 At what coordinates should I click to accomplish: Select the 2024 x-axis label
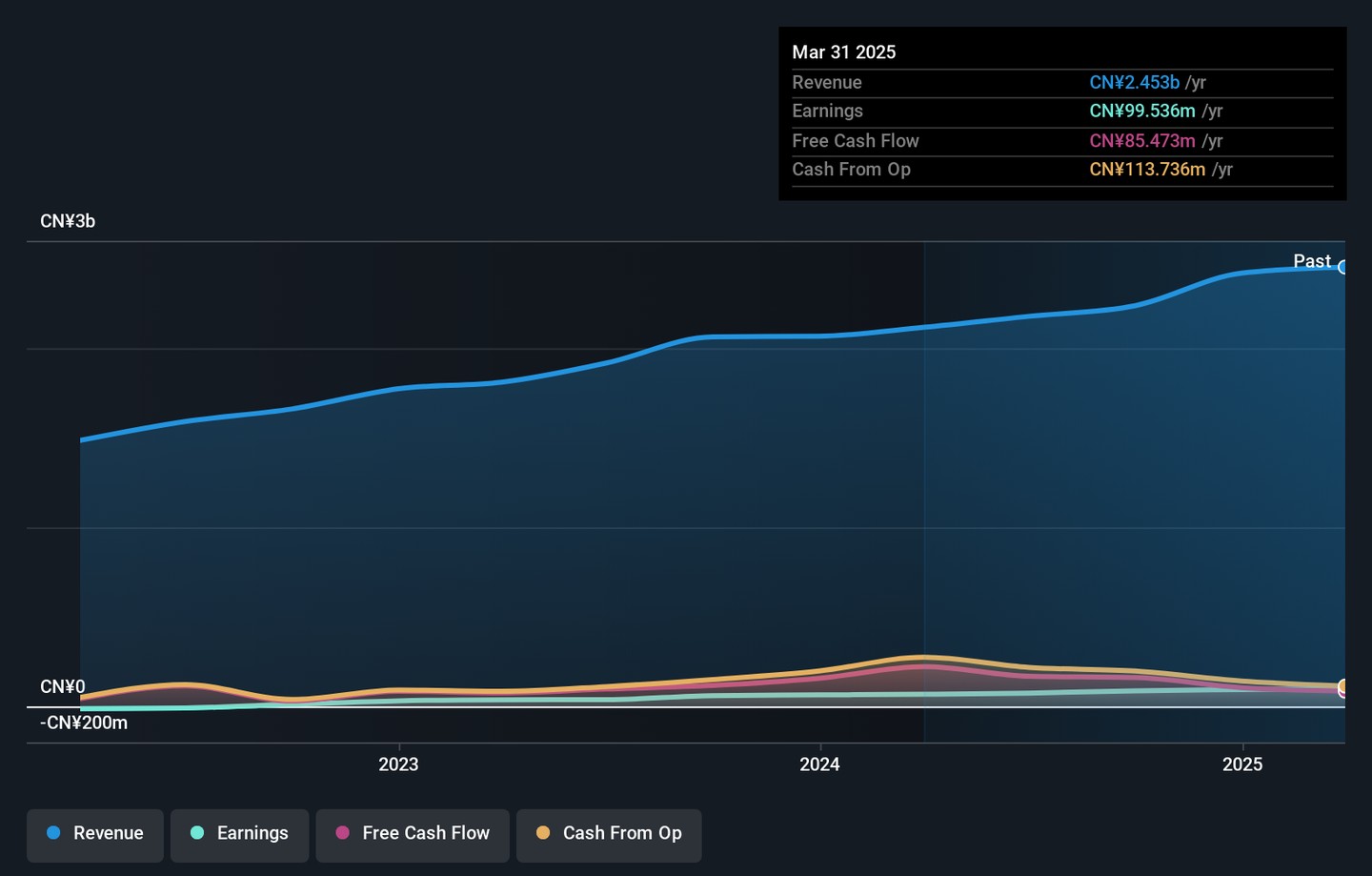pyautogui.click(x=819, y=764)
